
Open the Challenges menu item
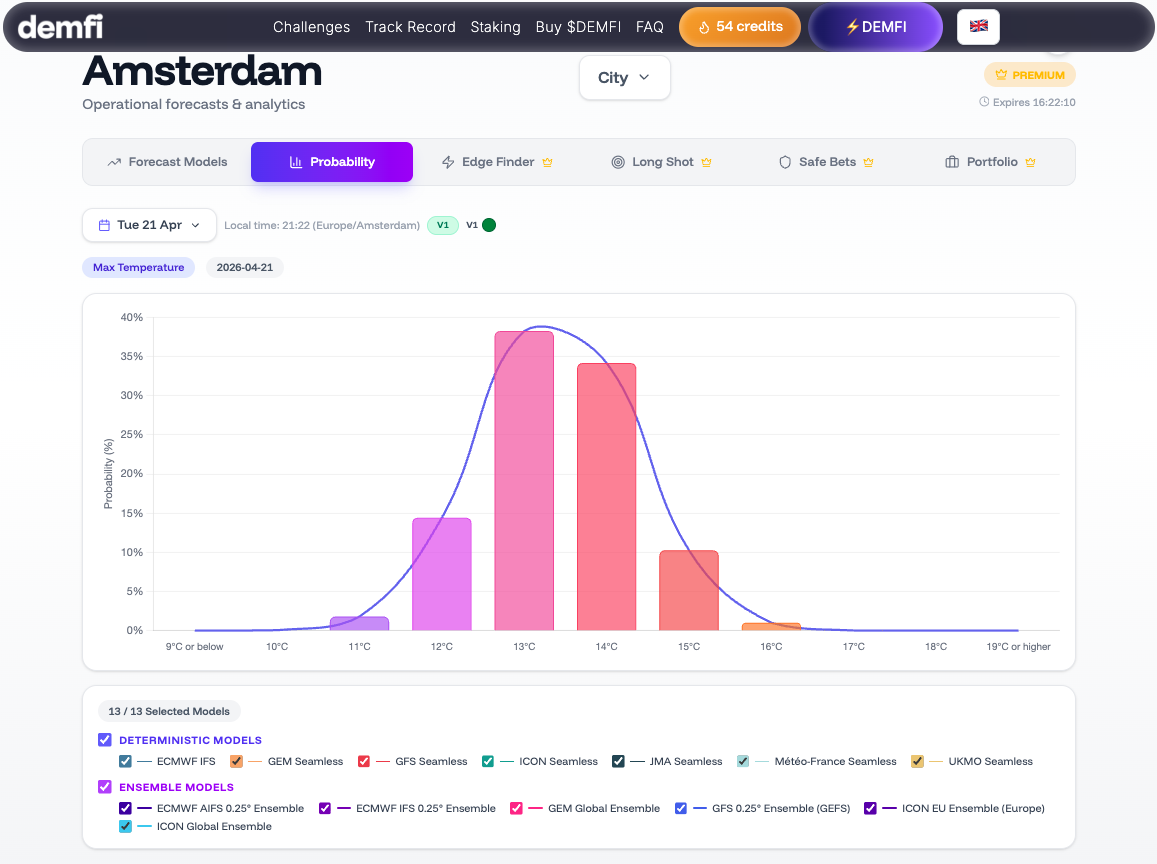311,27
